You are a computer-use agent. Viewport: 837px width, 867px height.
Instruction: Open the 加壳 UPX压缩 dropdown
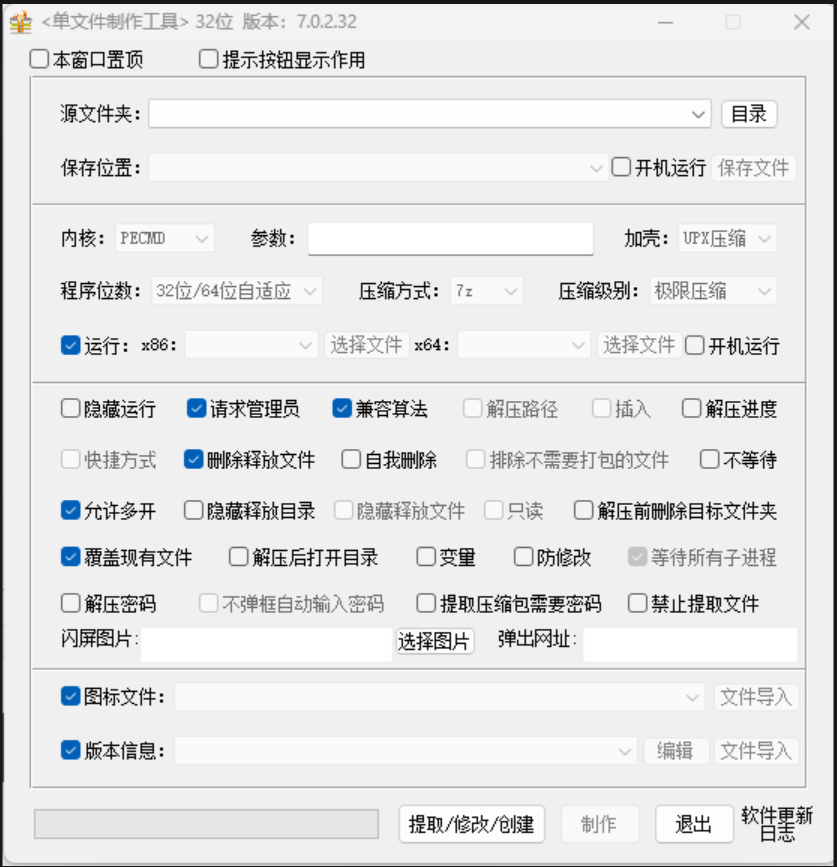(x=728, y=238)
